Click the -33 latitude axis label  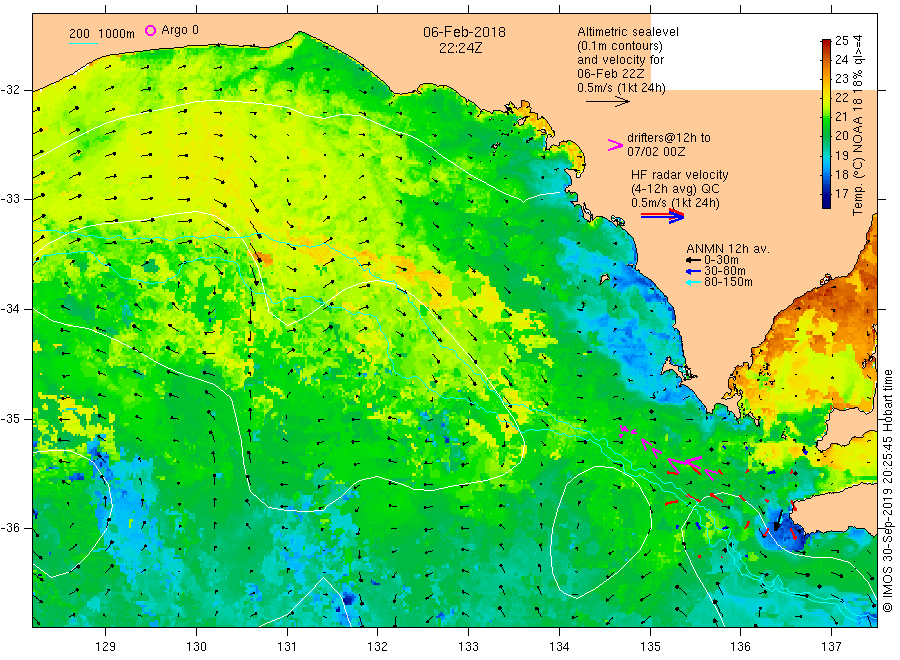click(10, 199)
